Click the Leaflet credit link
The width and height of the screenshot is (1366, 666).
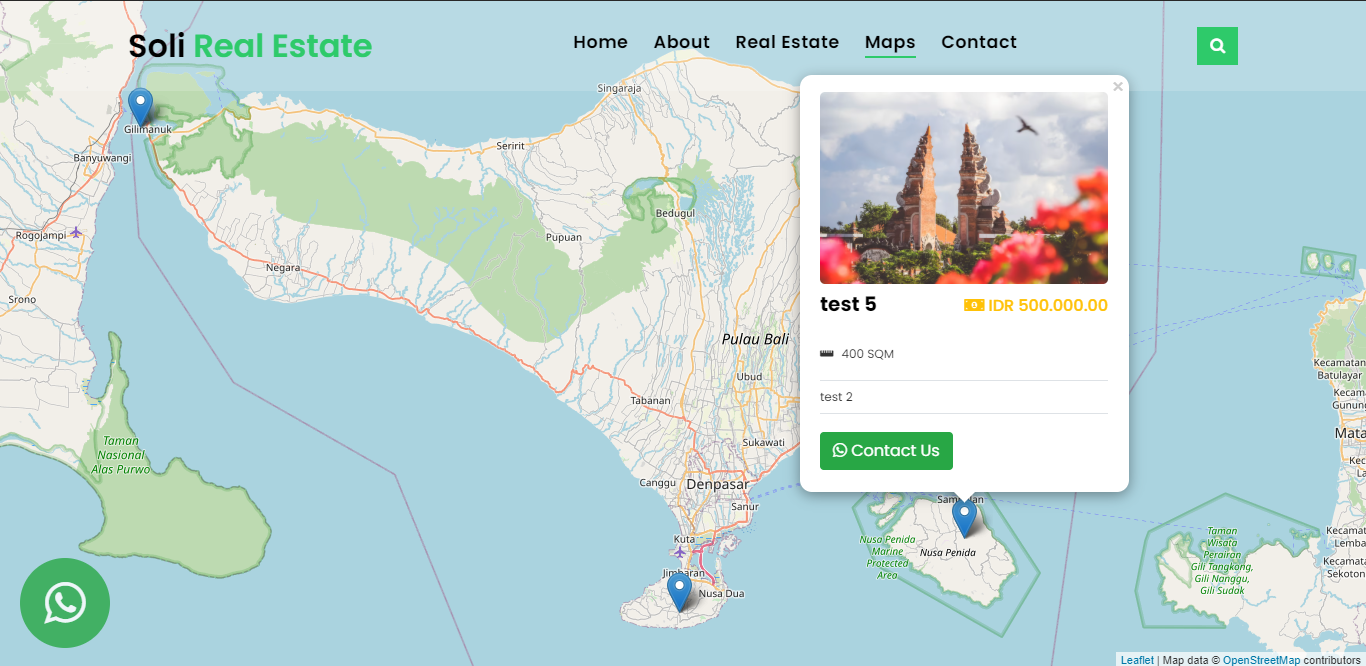tap(1136, 659)
